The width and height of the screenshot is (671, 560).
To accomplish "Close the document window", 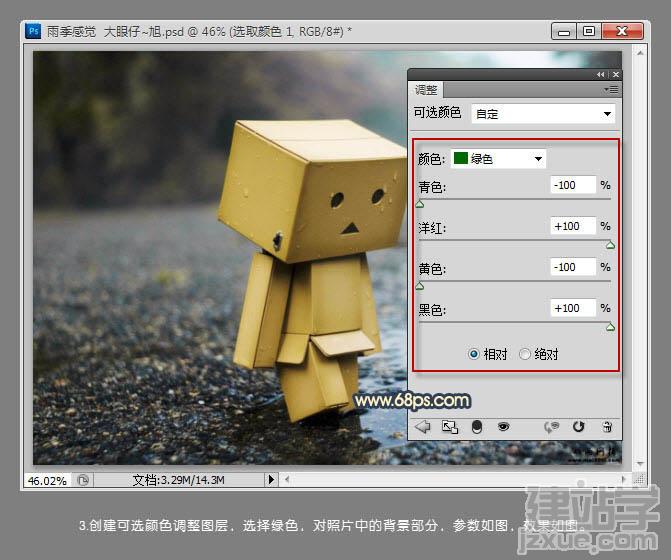I will click(x=623, y=31).
